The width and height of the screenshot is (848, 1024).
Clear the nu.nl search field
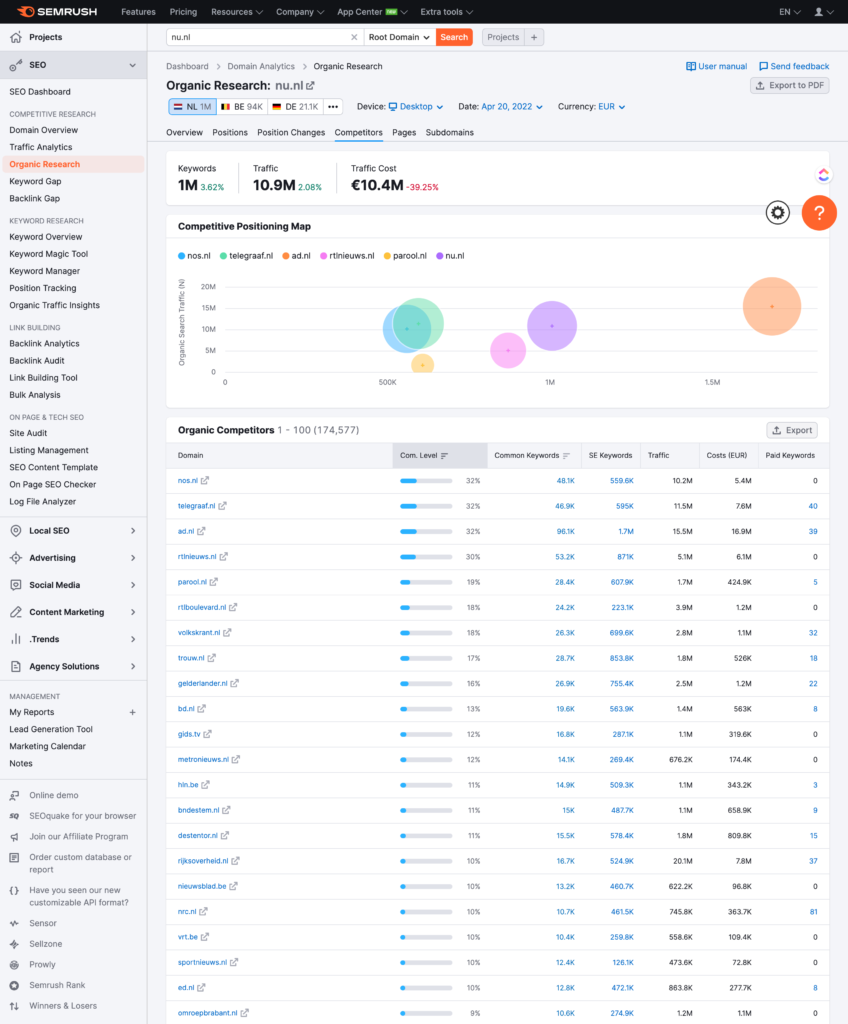[x=354, y=37]
